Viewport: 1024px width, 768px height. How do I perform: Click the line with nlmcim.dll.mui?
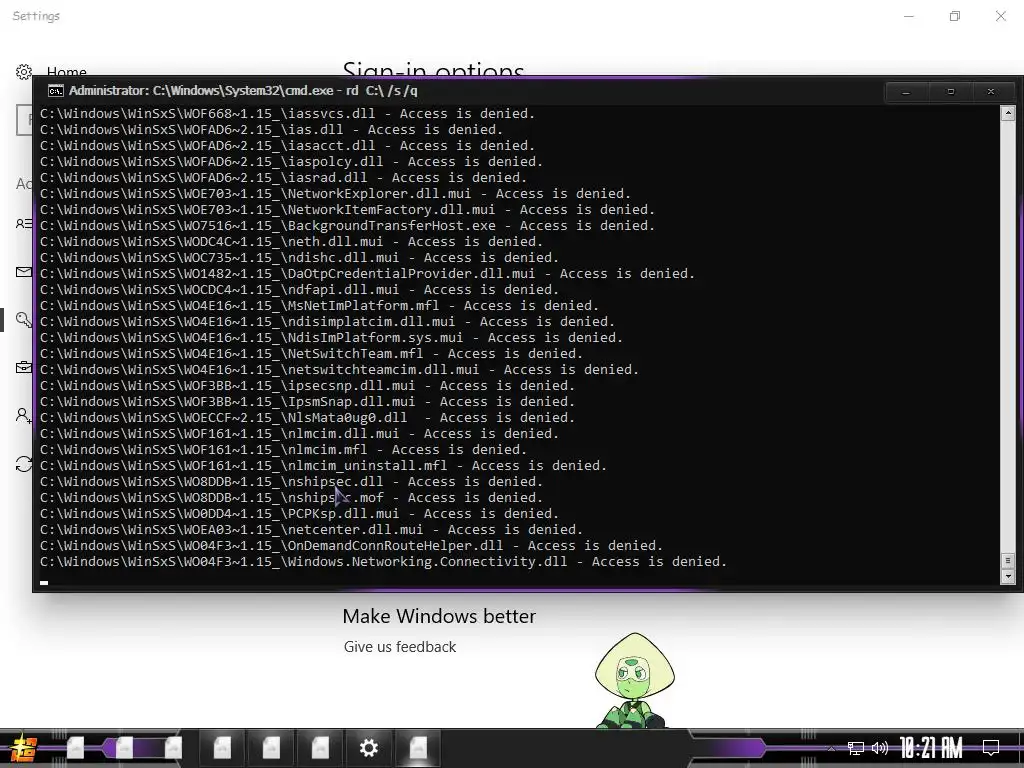(299, 434)
